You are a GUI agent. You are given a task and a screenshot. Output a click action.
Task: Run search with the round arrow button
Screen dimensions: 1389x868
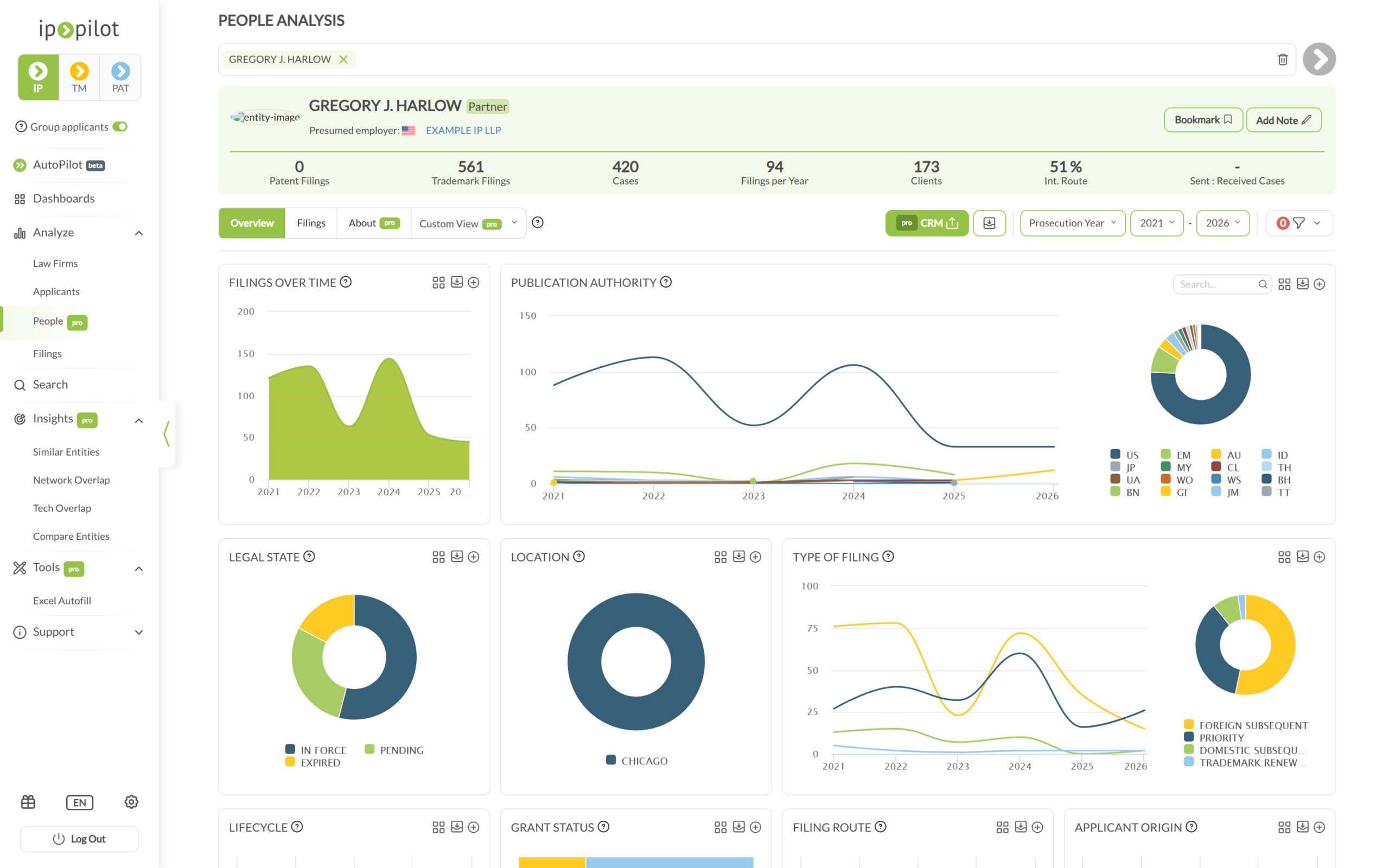[x=1319, y=59]
